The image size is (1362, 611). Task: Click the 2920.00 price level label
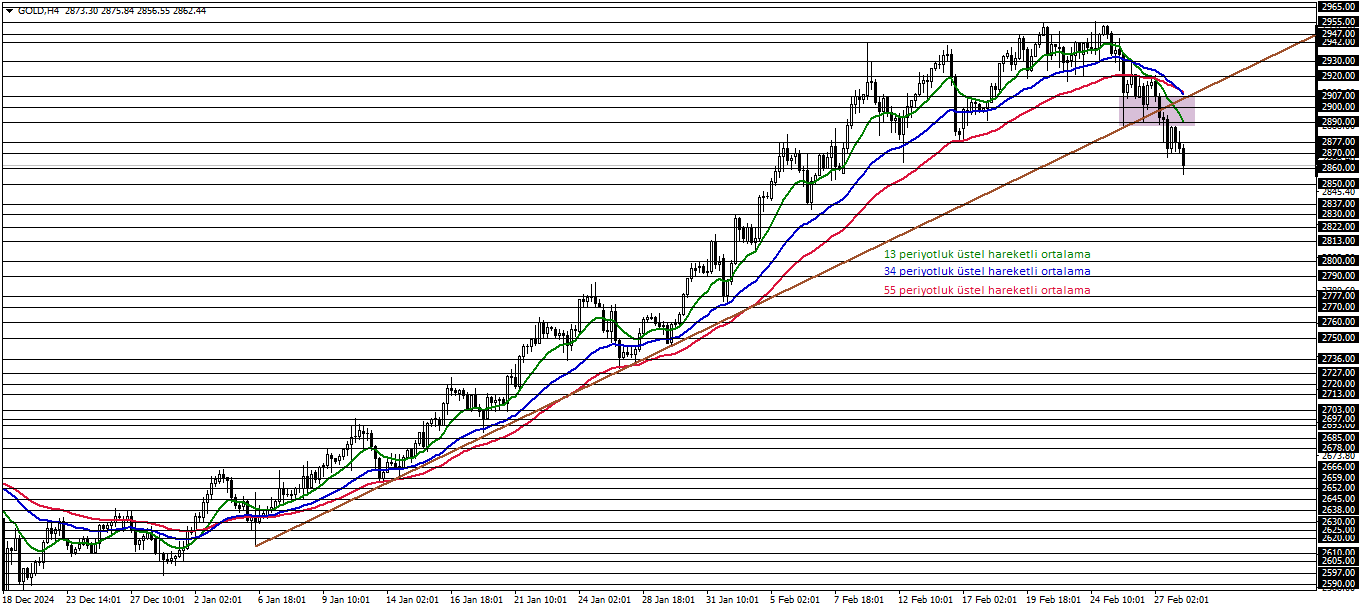pos(1337,75)
